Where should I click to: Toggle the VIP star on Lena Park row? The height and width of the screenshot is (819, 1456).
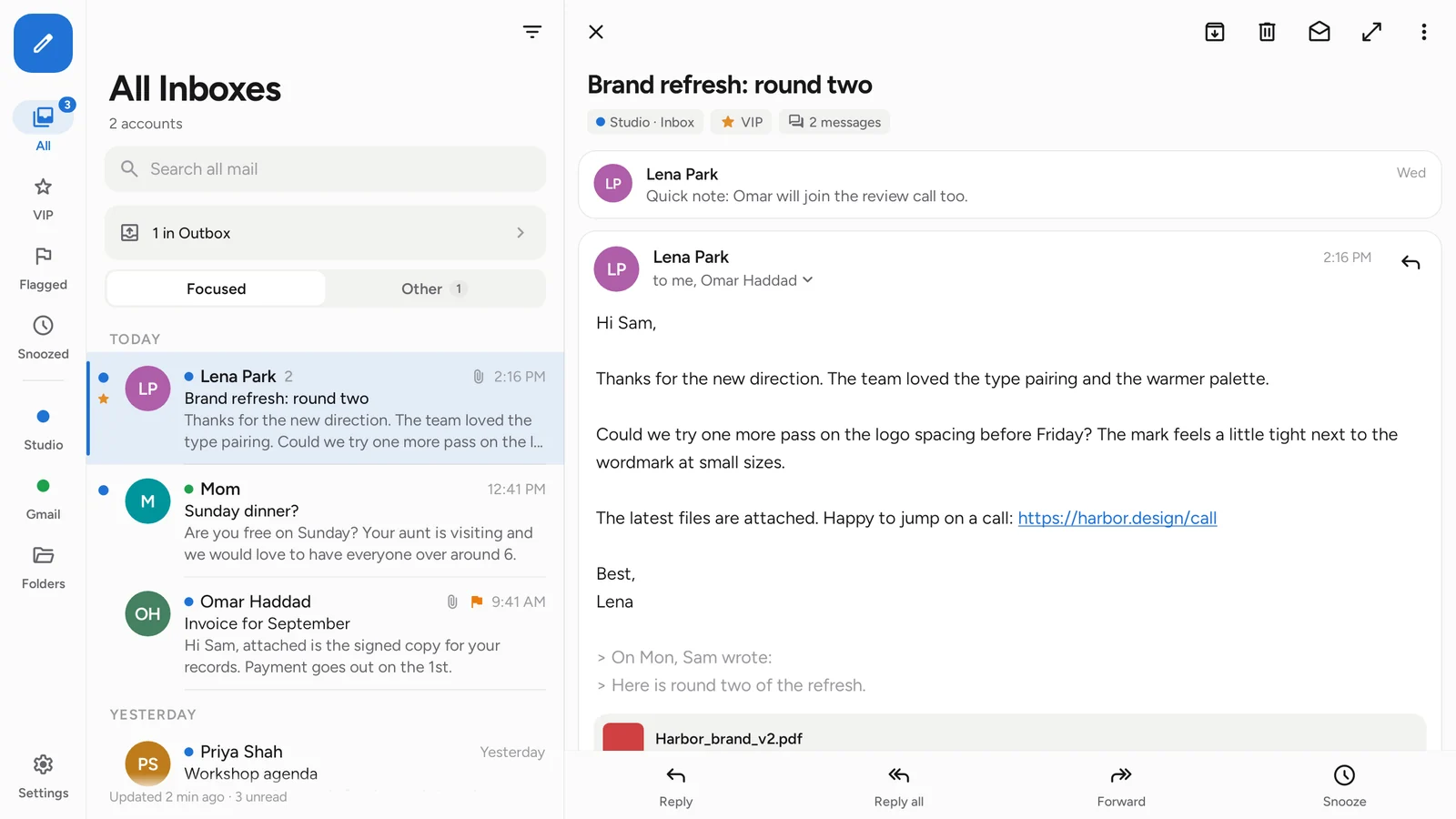[x=104, y=399]
